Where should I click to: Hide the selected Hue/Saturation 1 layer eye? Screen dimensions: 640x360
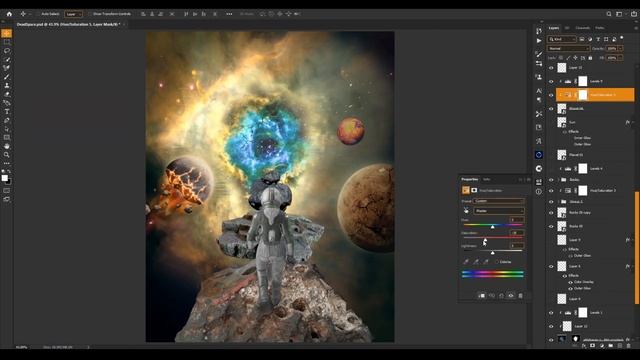(x=551, y=95)
